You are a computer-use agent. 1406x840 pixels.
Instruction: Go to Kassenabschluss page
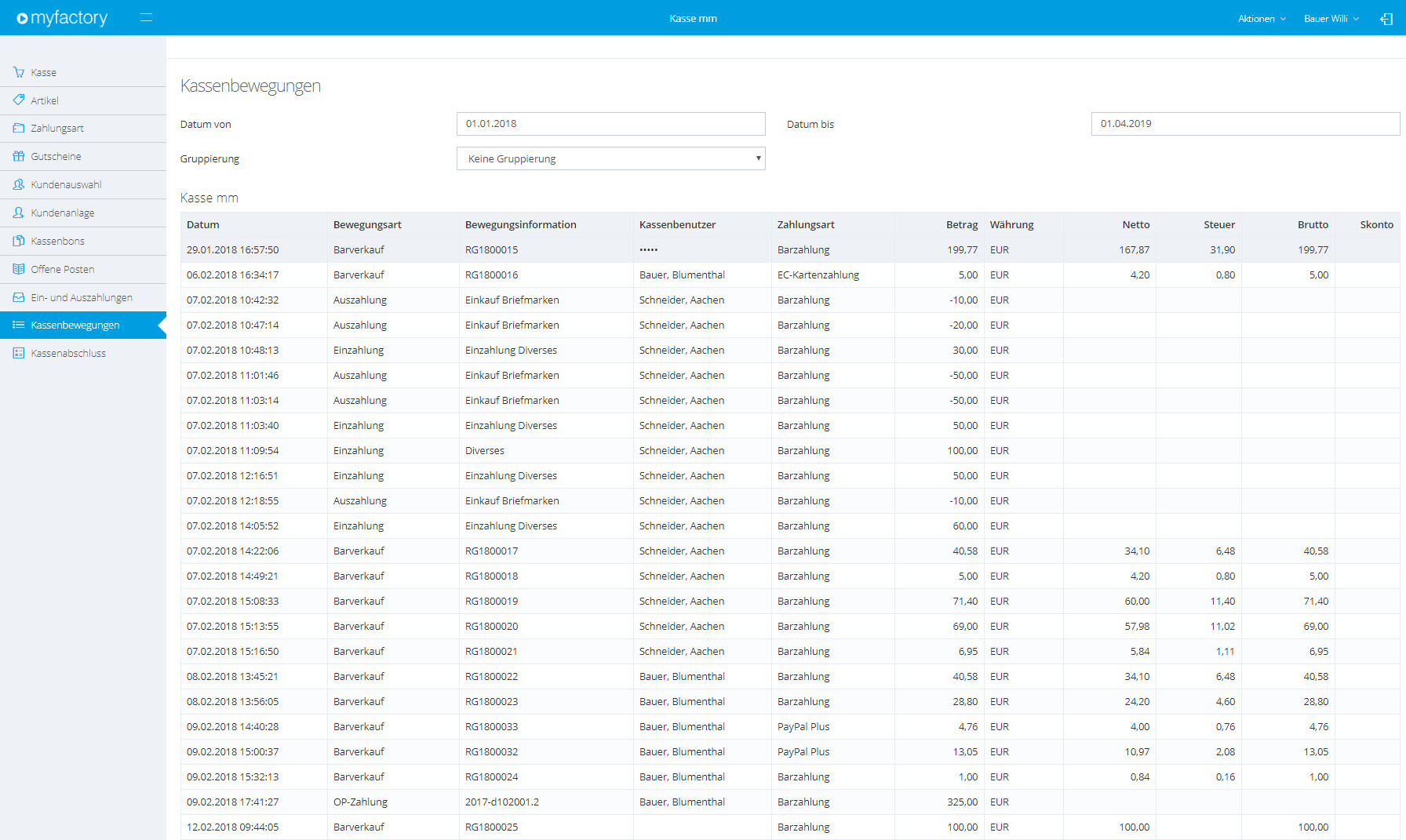(x=83, y=353)
